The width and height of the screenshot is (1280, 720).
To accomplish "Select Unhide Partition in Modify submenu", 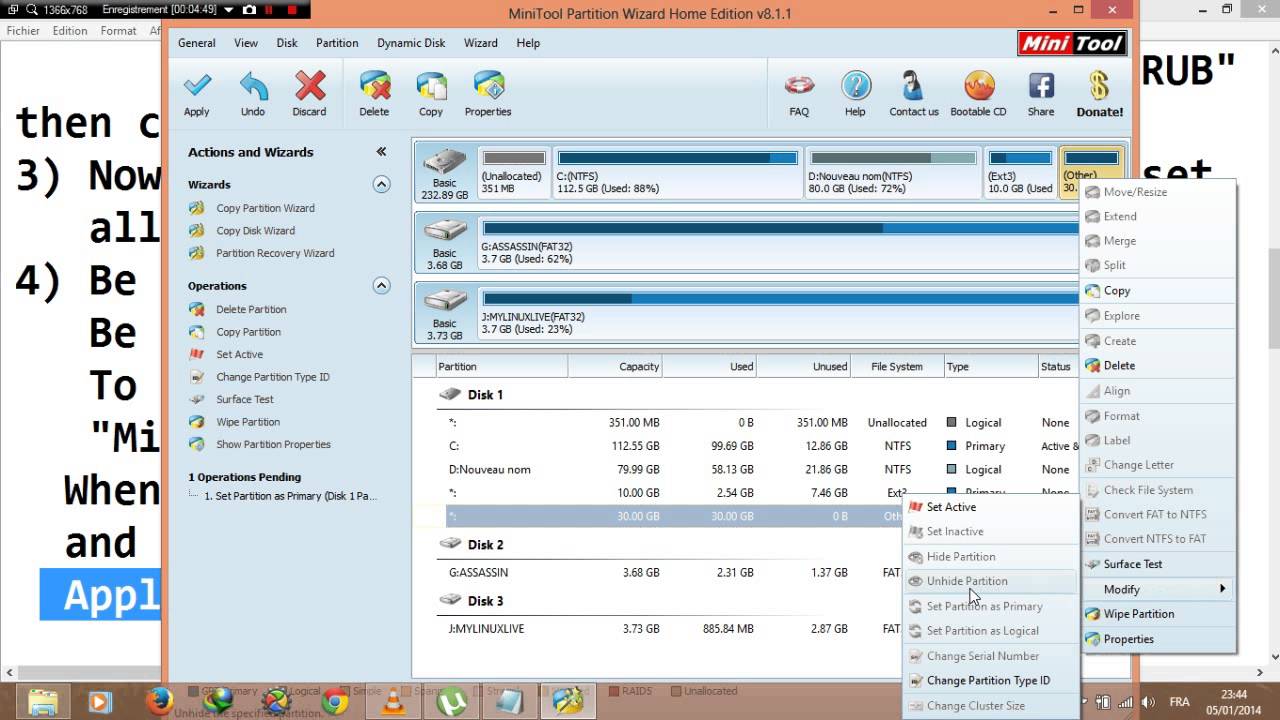I will pos(990,581).
